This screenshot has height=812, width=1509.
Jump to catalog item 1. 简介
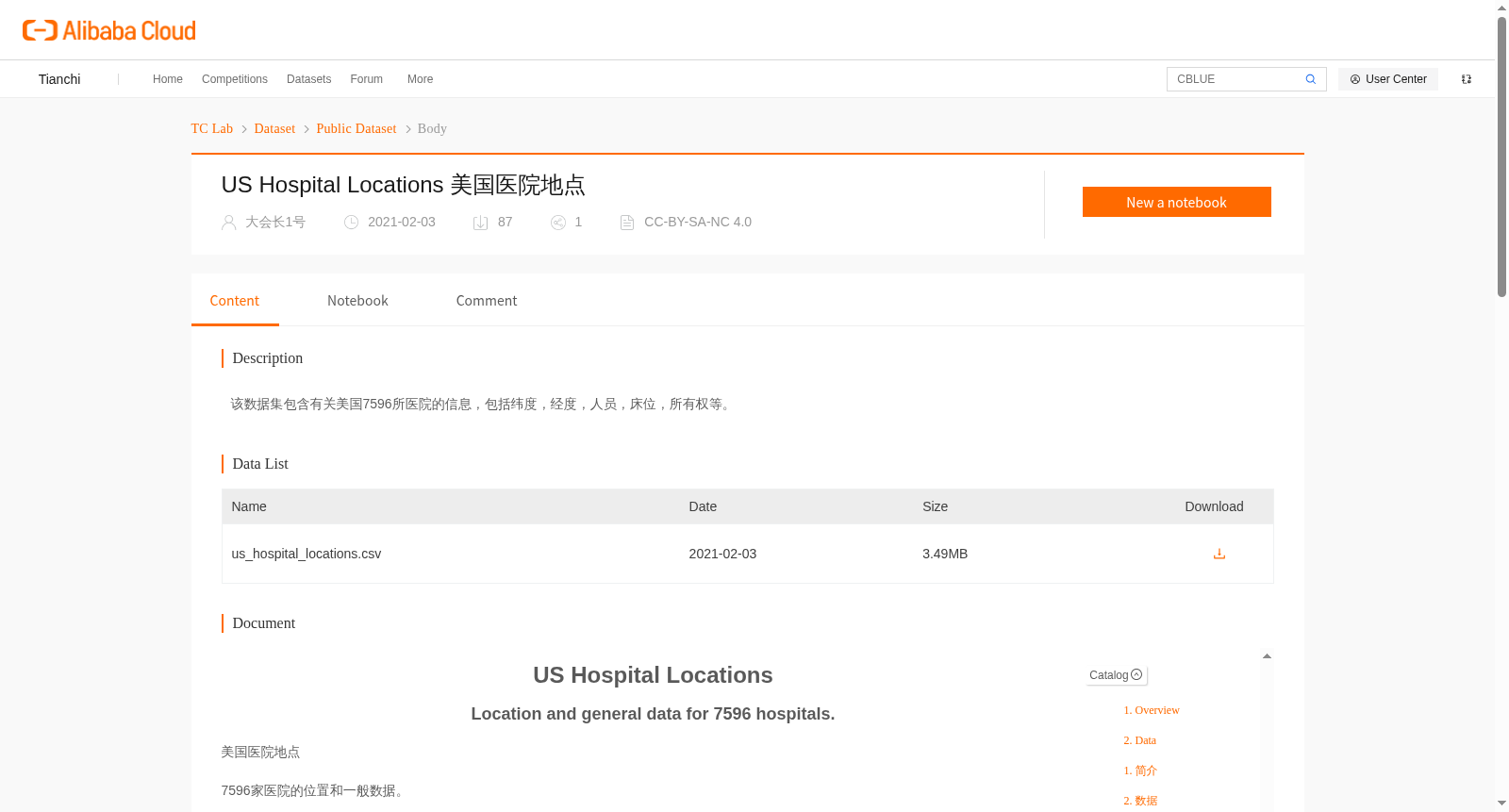click(1140, 771)
